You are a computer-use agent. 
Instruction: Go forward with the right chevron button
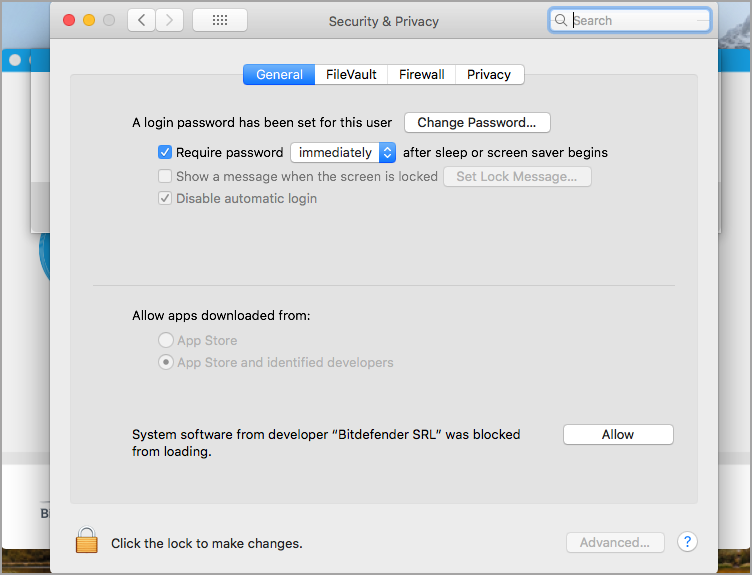169,20
